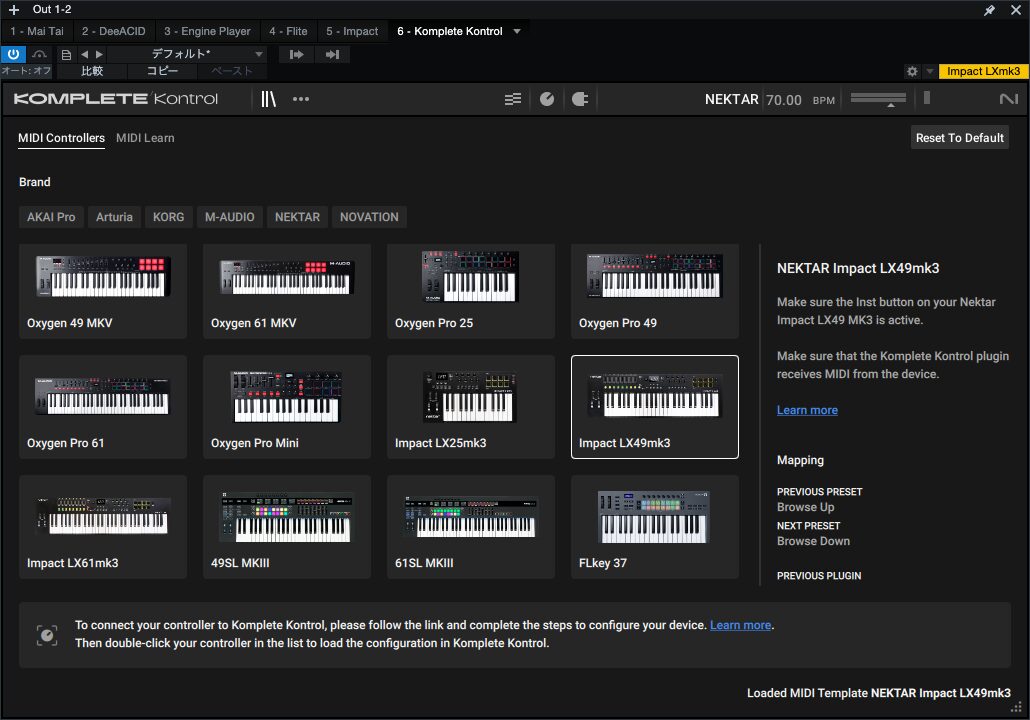Click the controller connect icon in notice
The height and width of the screenshot is (720, 1030).
pos(47,635)
